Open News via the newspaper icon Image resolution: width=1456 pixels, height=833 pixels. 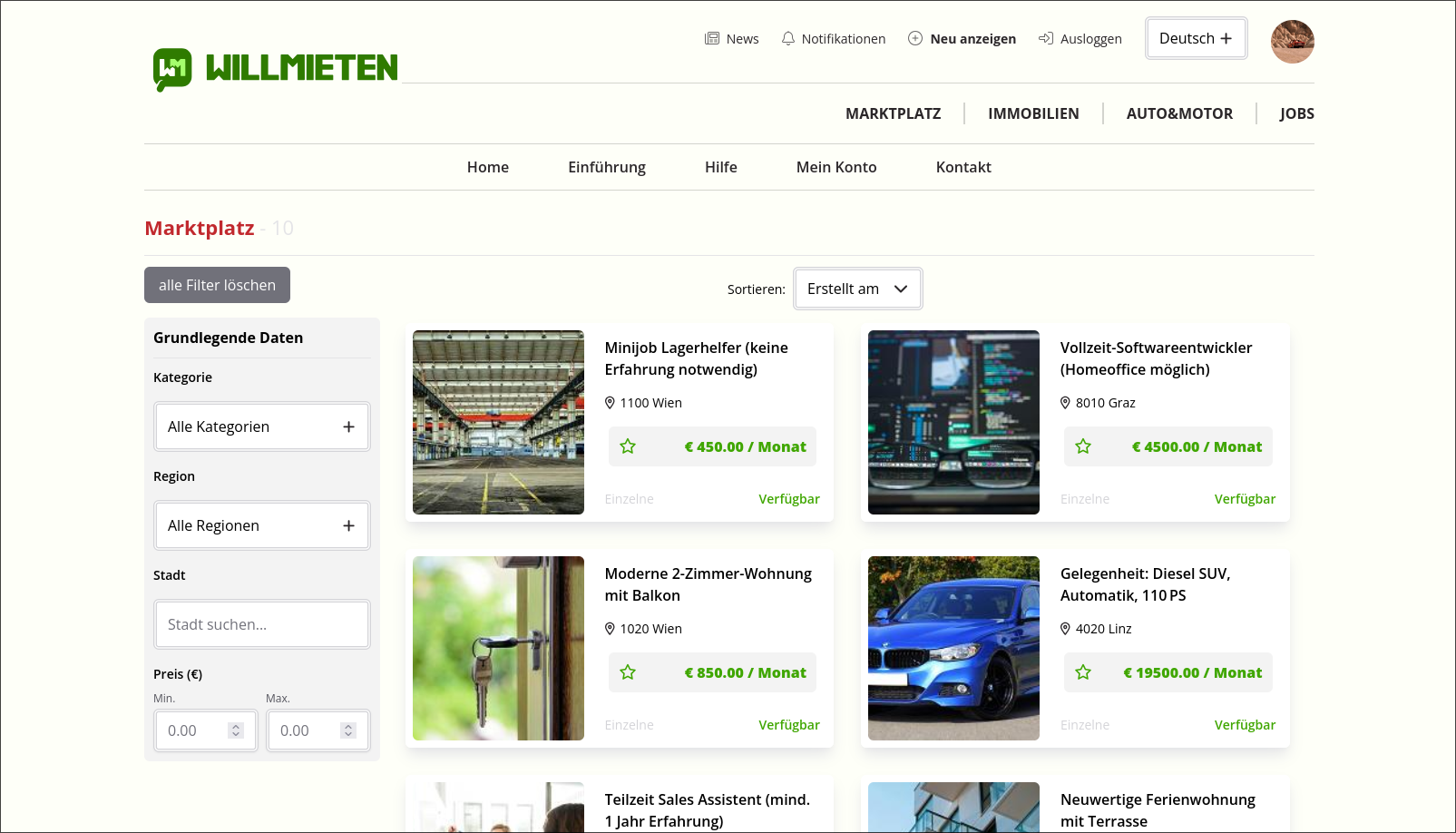tap(712, 38)
